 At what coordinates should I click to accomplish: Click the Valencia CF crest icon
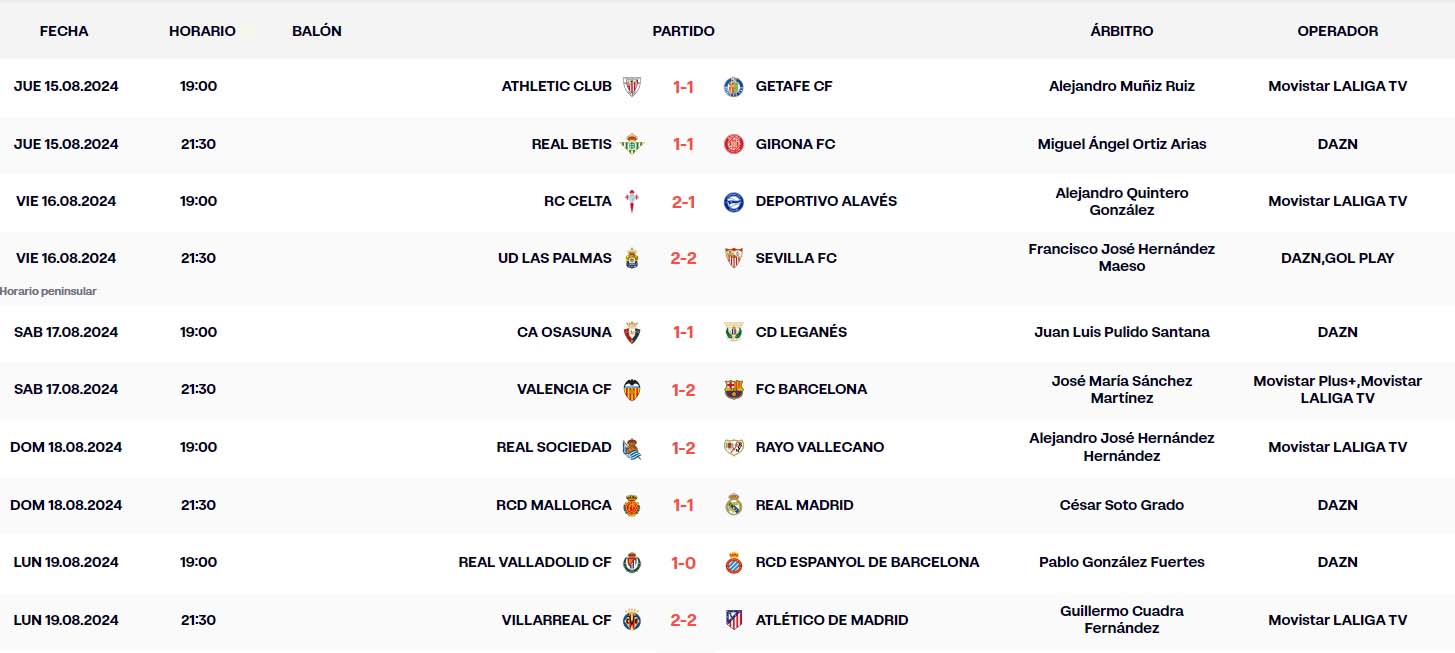[632, 389]
